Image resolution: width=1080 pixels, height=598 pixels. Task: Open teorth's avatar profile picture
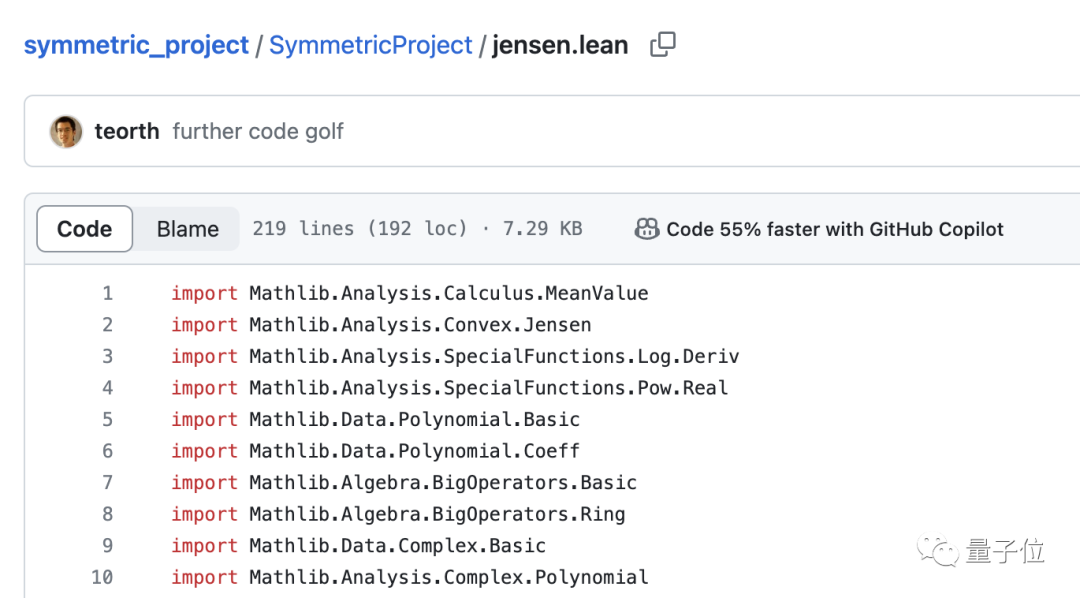[66, 131]
